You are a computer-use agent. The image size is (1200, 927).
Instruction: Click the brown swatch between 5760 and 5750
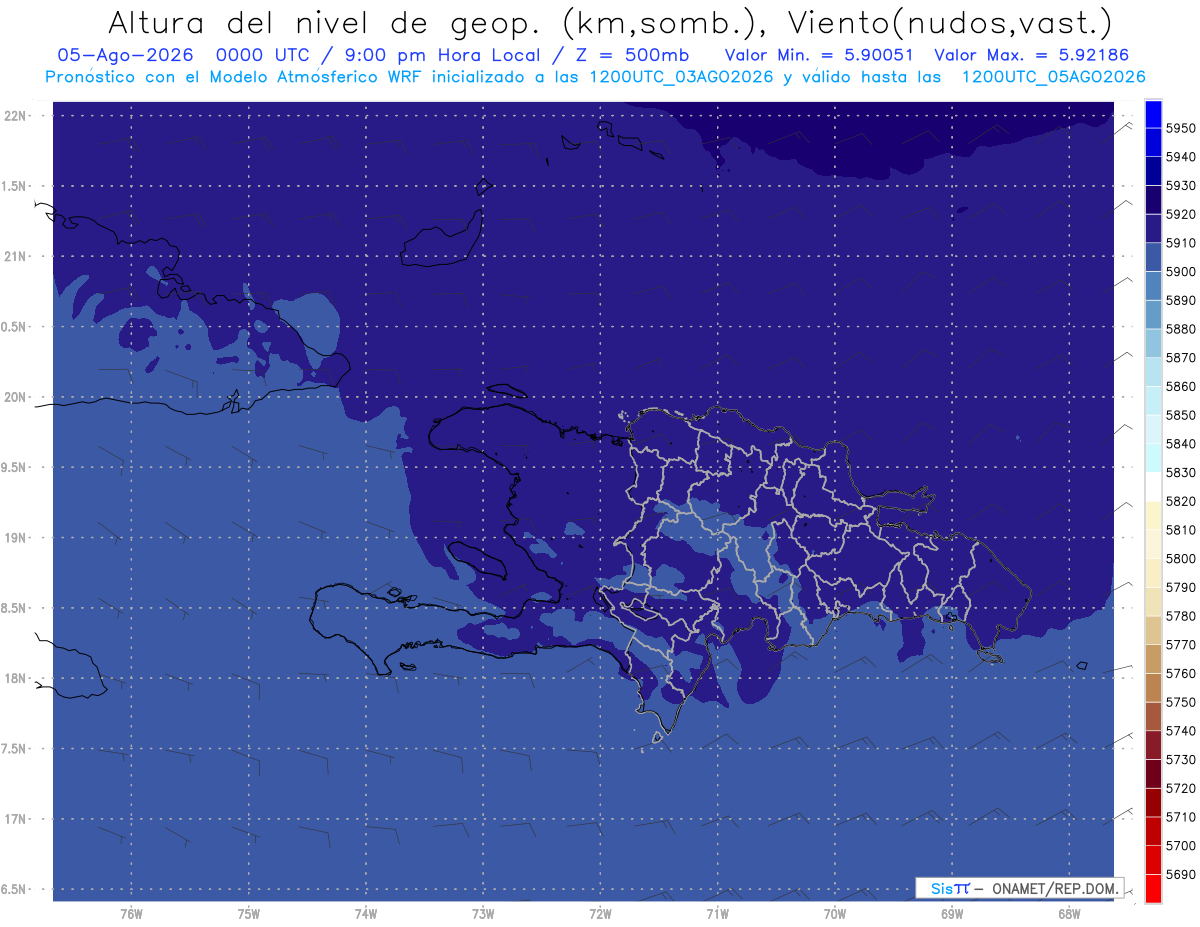click(1152, 687)
